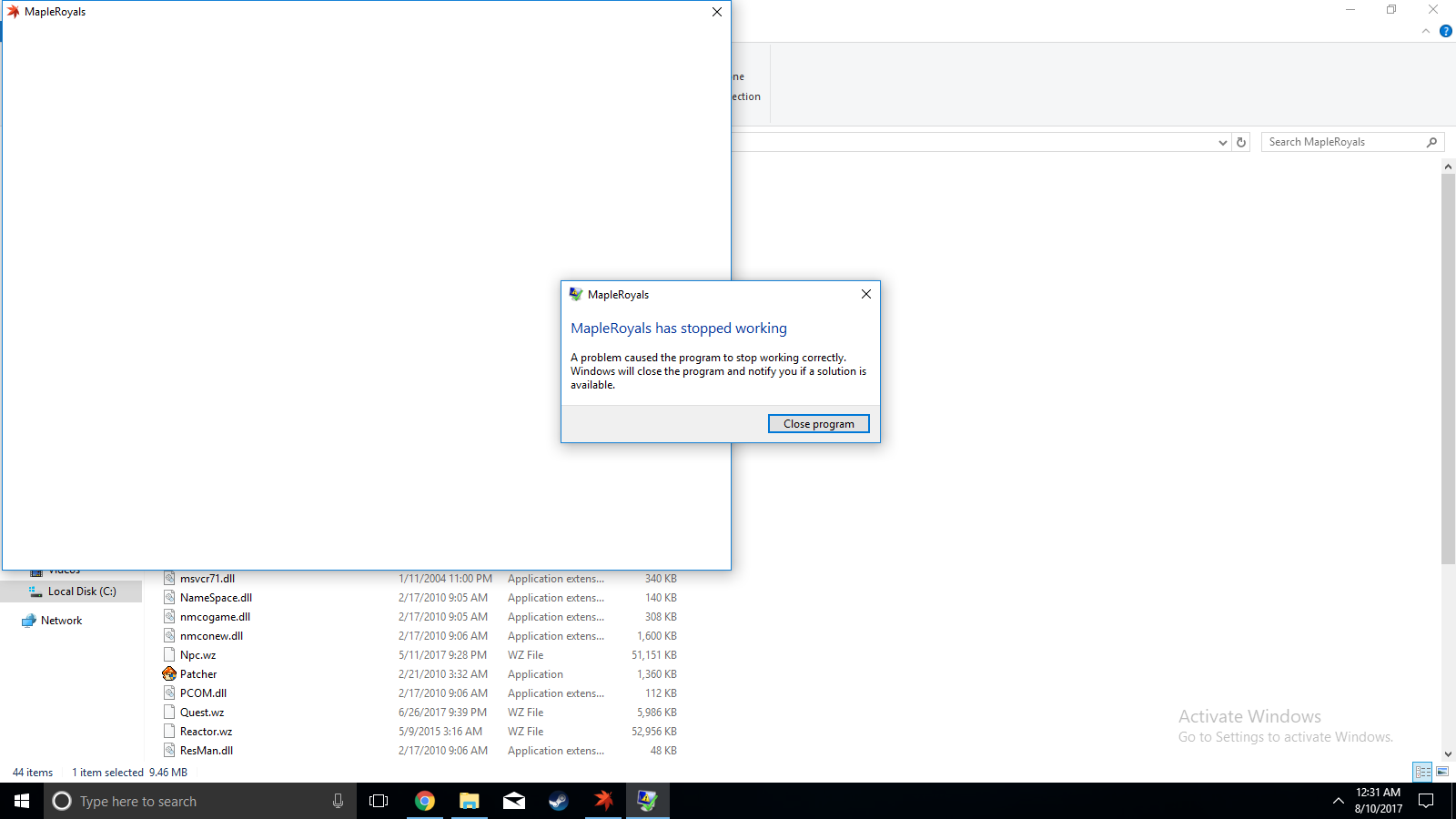The image size is (1456, 819).
Task: Select nmcogame.dll in the file list
Action: (215, 617)
